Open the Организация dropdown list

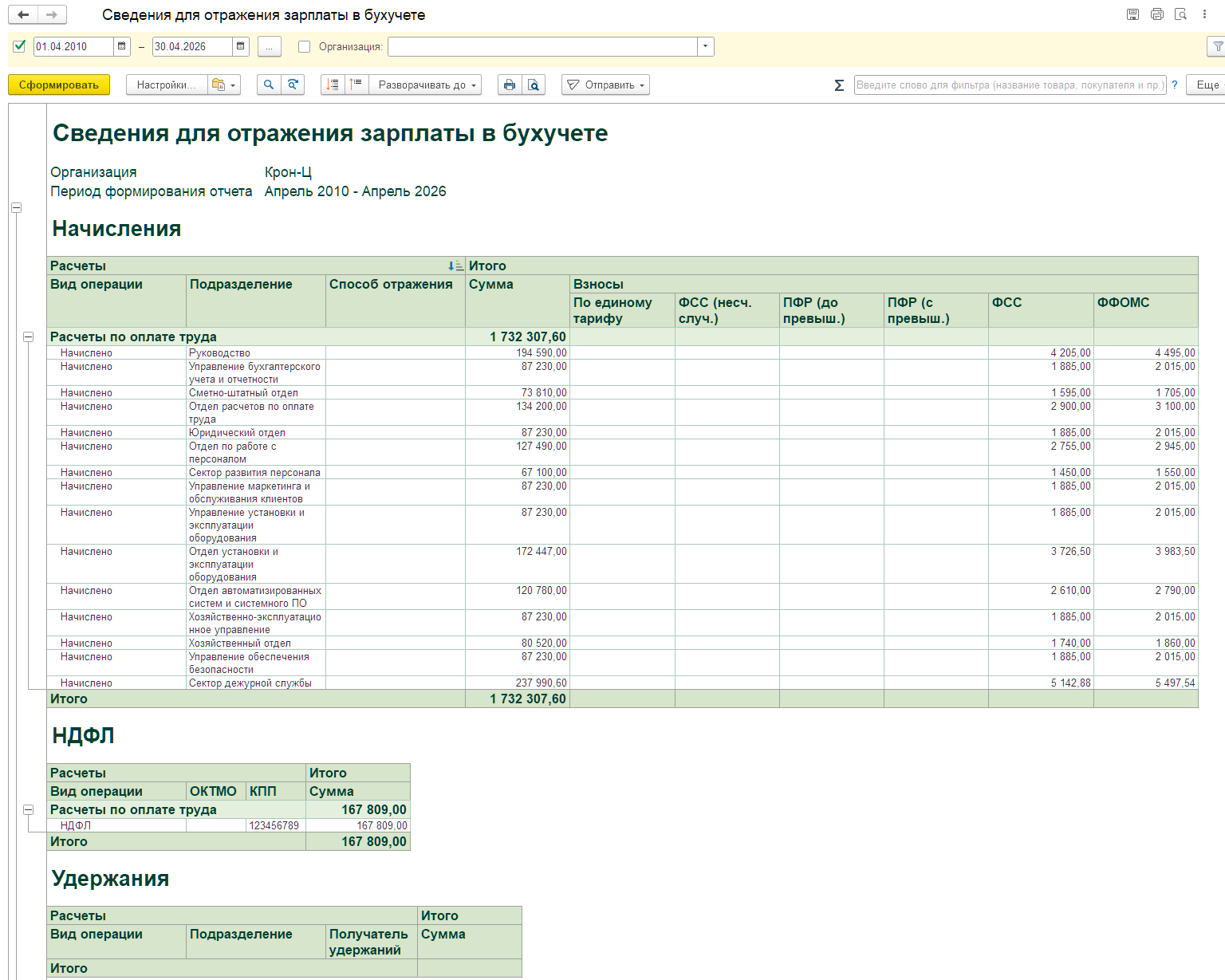coord(705,46)
